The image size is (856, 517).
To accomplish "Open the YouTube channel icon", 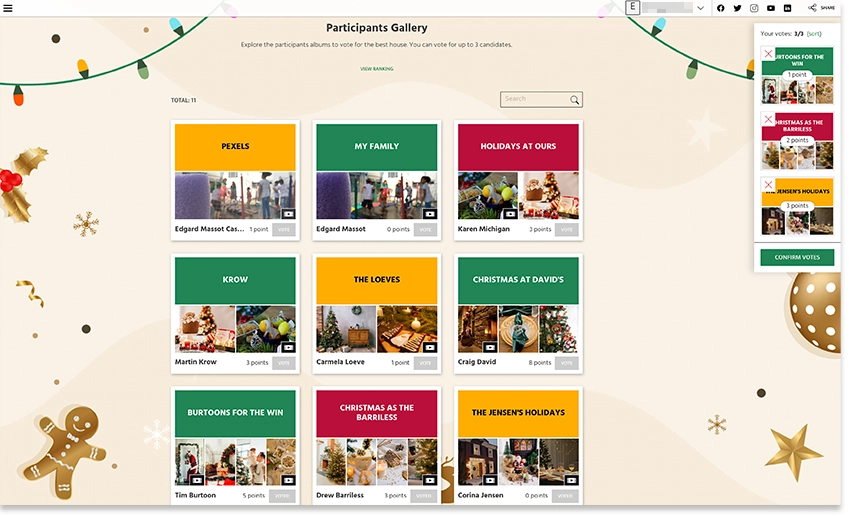I will click(771, 8).
